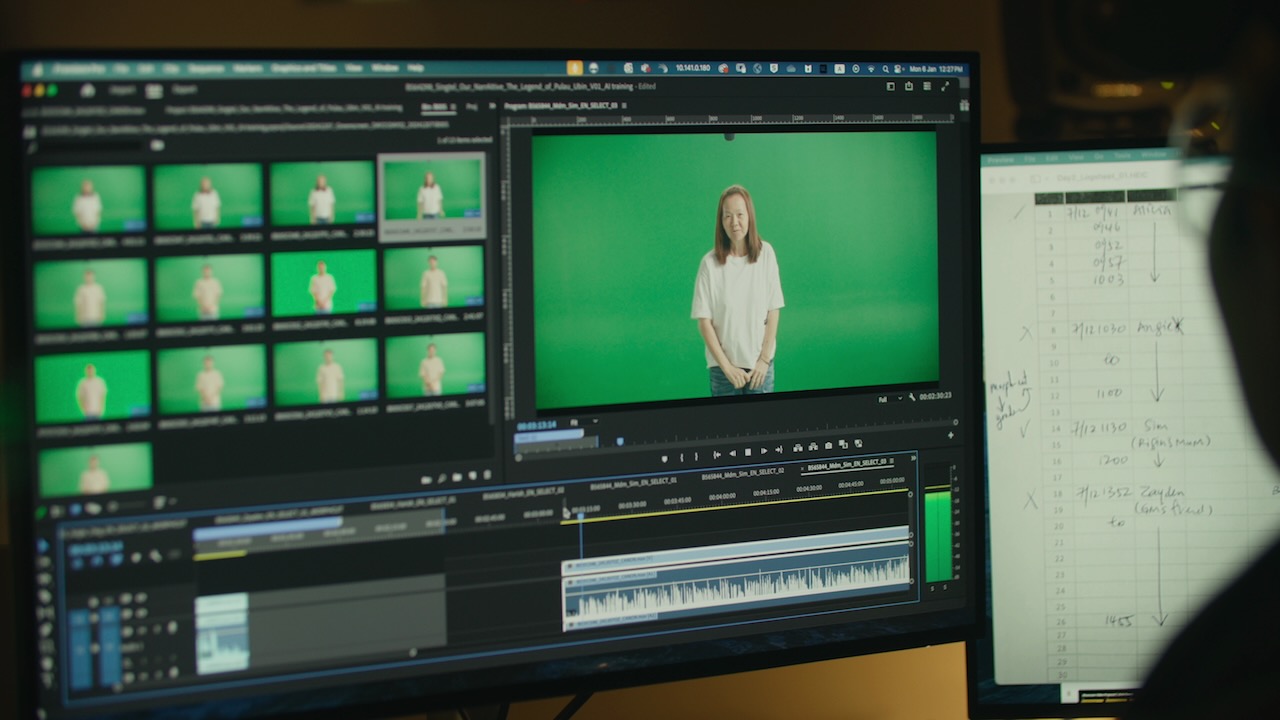Open Program monitor settings wrench icon
The image size is (1280, 720).
(913, 398)
